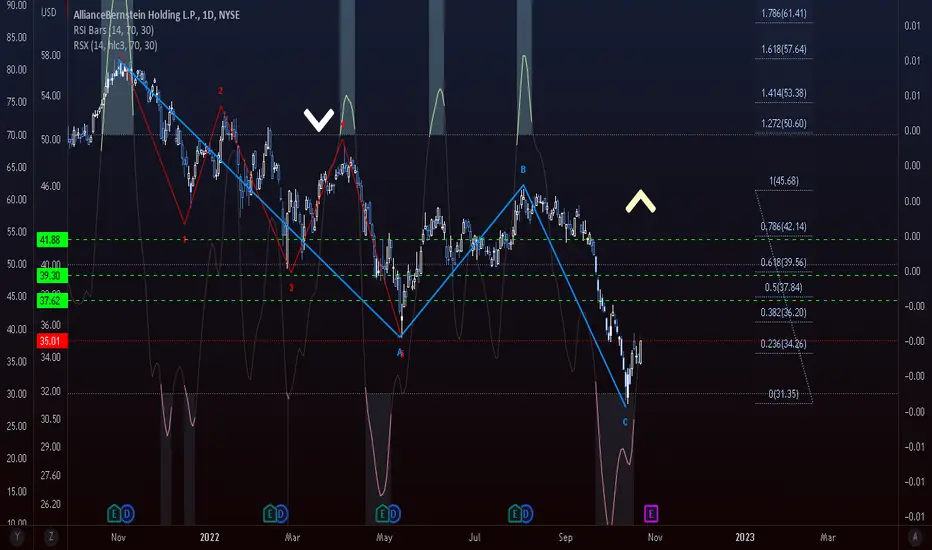This screenshot has height=550, width=932.
Task: Select the 1.272(50.60) Fibonacci level label
Action: point(783,124)
